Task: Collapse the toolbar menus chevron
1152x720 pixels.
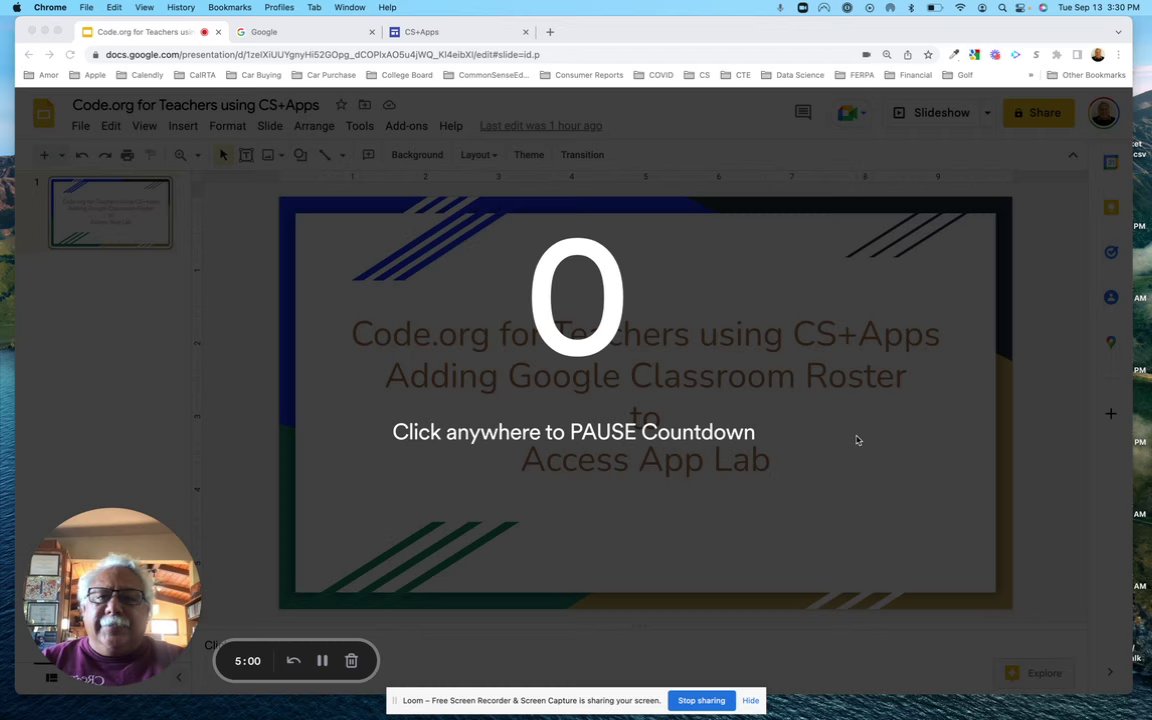Action: pyautogui.click(x=1073, y=155)
